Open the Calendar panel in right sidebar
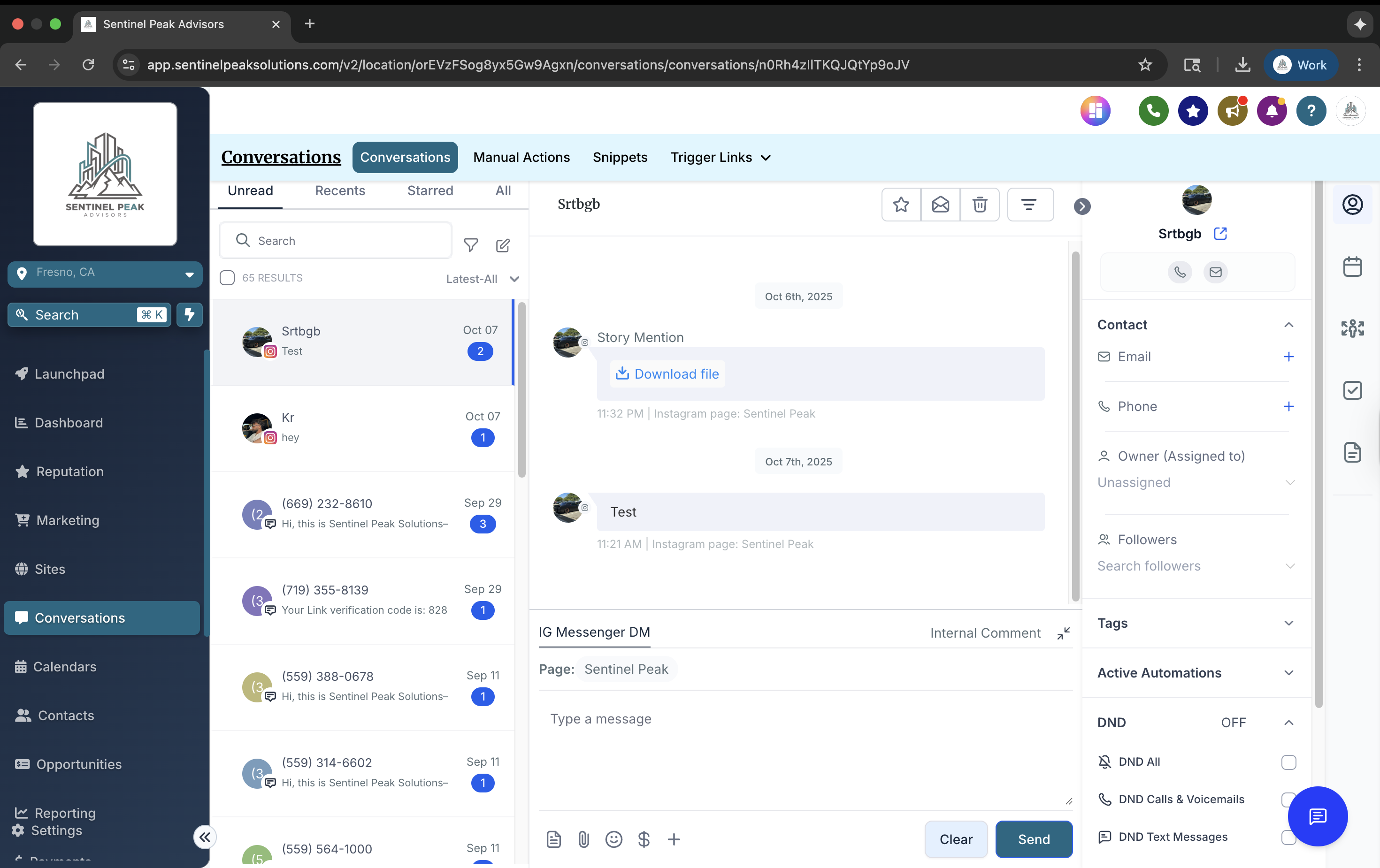The width and height of the screenshot is (1380, 868). (1353, 266)
